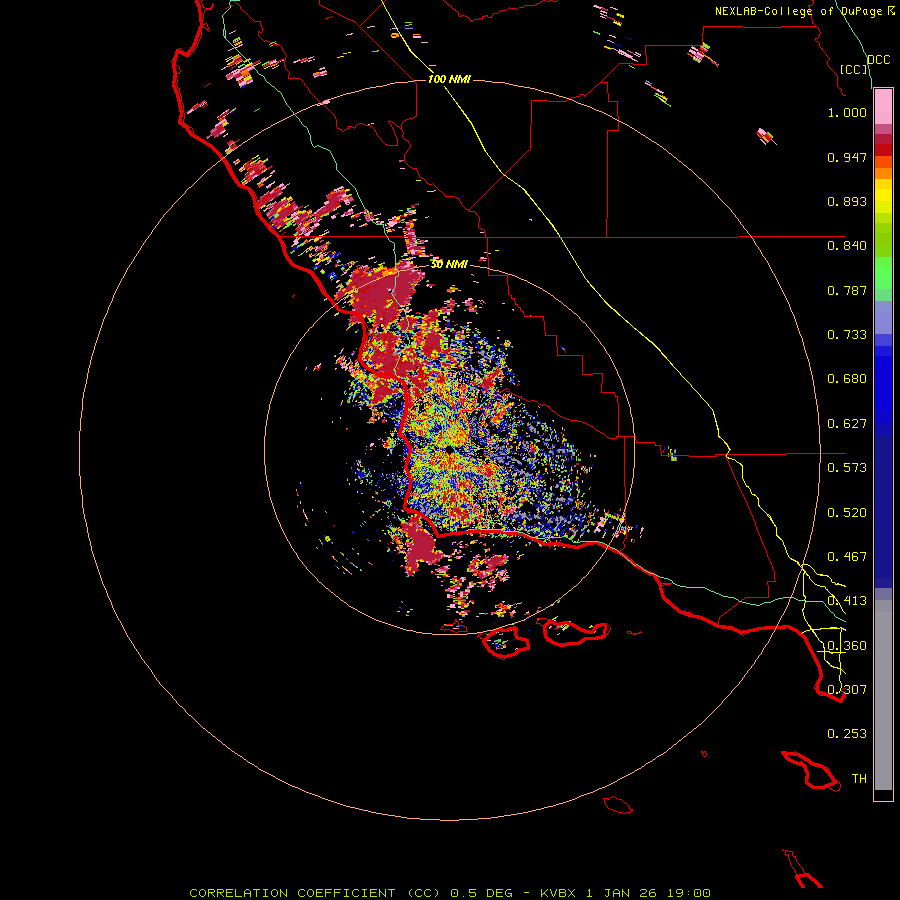
Task: Click the 0.360 legend value
Action: pyautogui.click(x=847, y=646)
